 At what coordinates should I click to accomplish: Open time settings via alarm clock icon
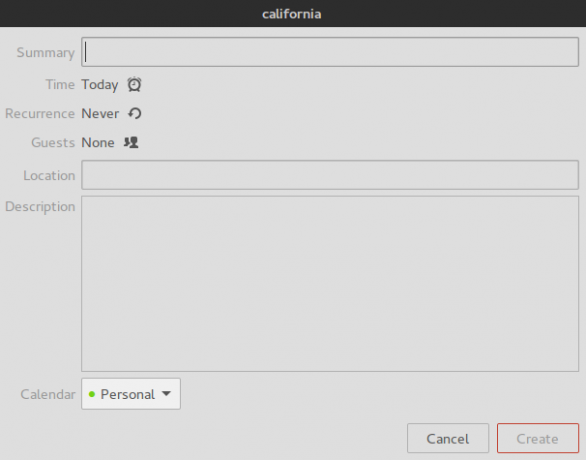134,84
